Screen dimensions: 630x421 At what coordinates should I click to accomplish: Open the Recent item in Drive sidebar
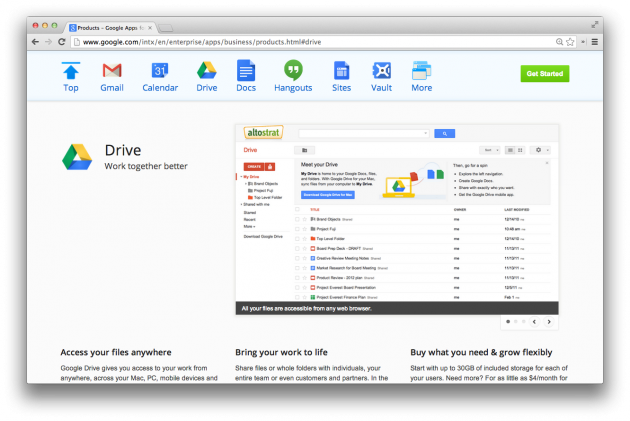pos(250,220)
